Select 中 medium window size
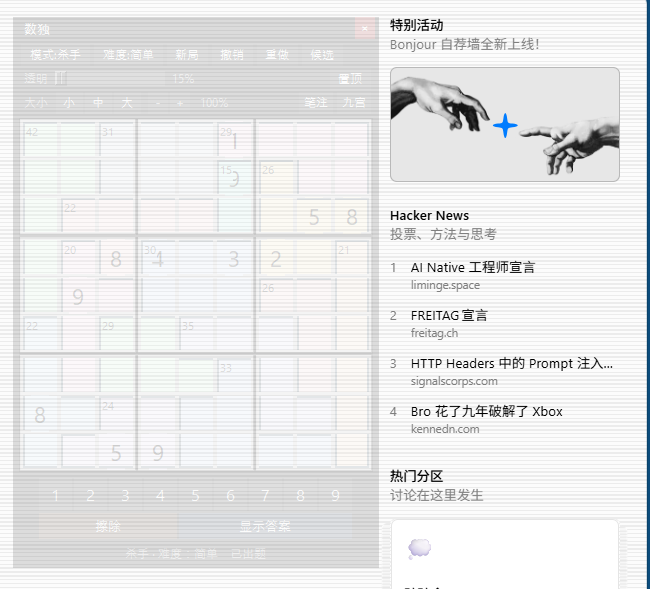The height and width of the screenshot is (589, 650). pos(98,102)
